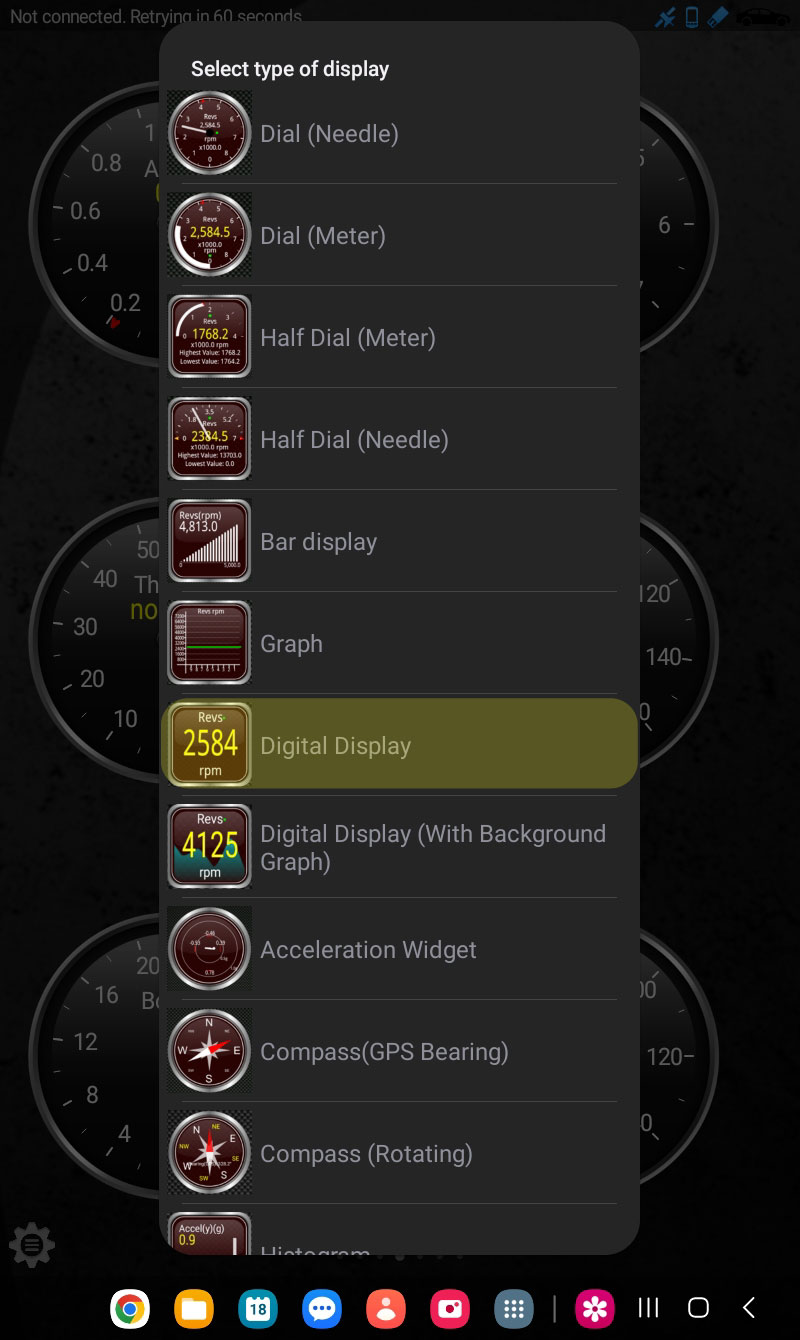Select Digital Display (With Background Graph) option
Viewport: 800px width, 1340px height.
coord(399,847)
